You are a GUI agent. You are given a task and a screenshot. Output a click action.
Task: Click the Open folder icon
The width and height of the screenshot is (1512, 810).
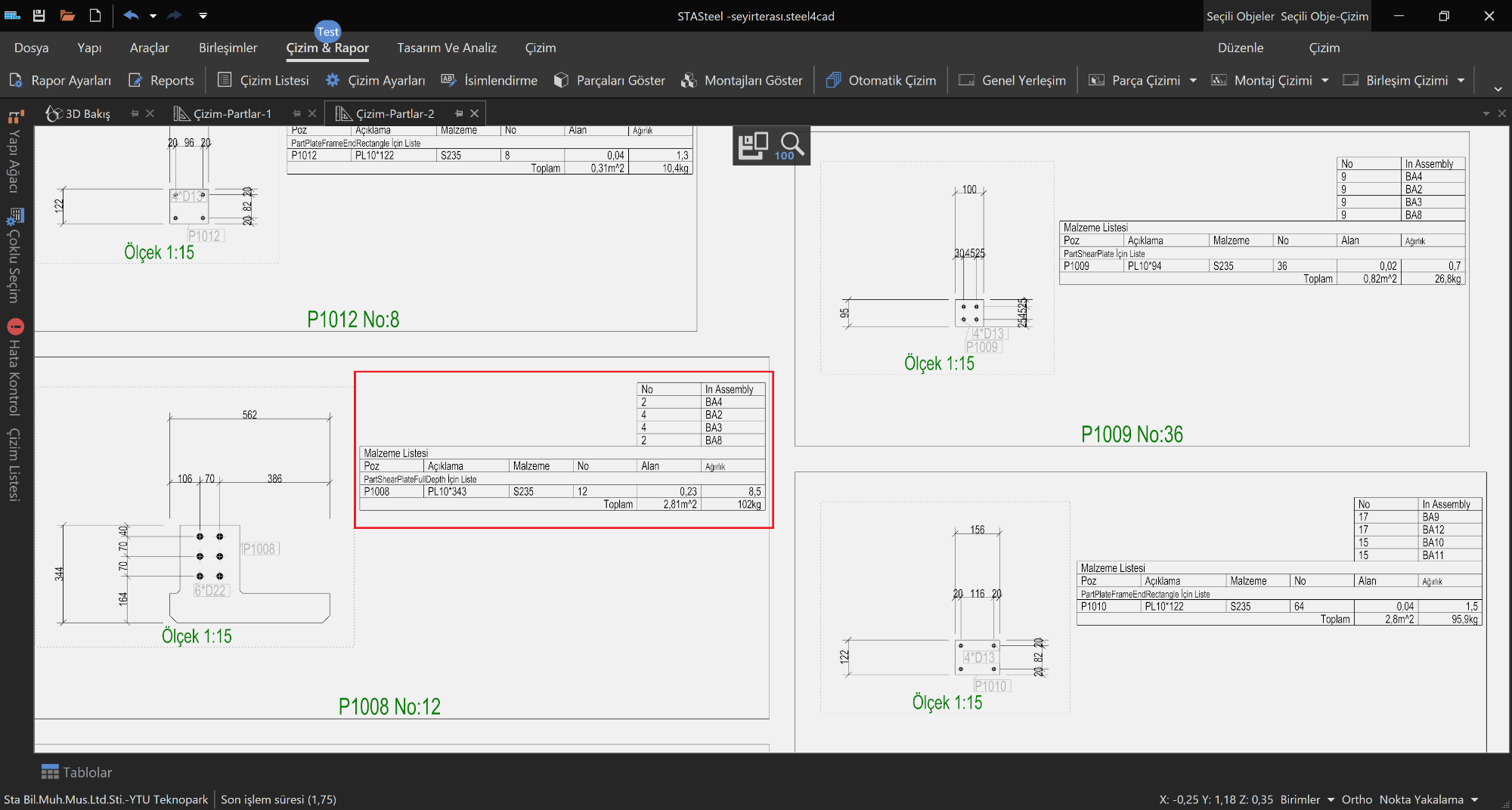coord(67,16)
